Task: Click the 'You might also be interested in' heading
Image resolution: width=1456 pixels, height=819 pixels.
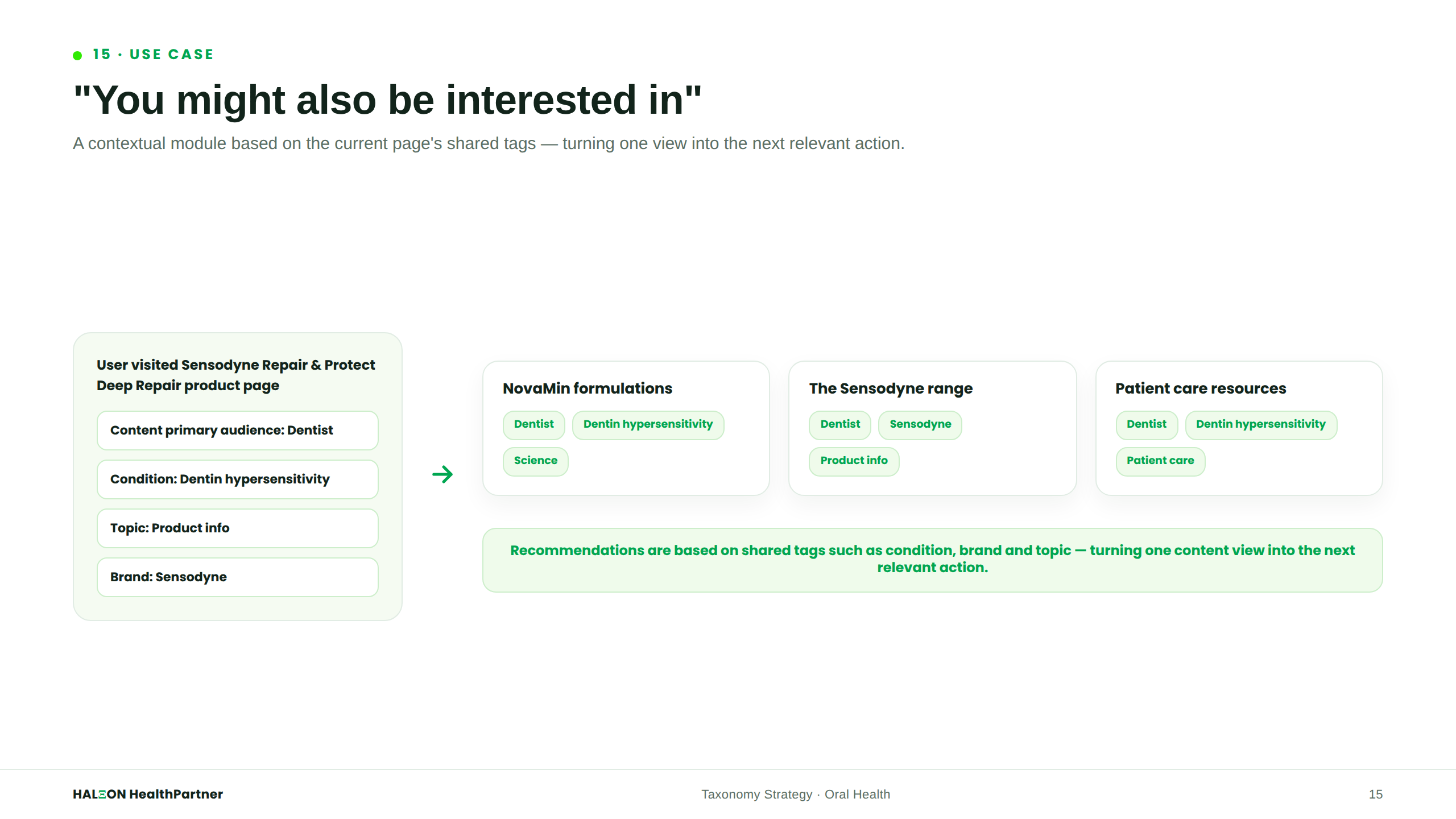Action: click(387, 100)
